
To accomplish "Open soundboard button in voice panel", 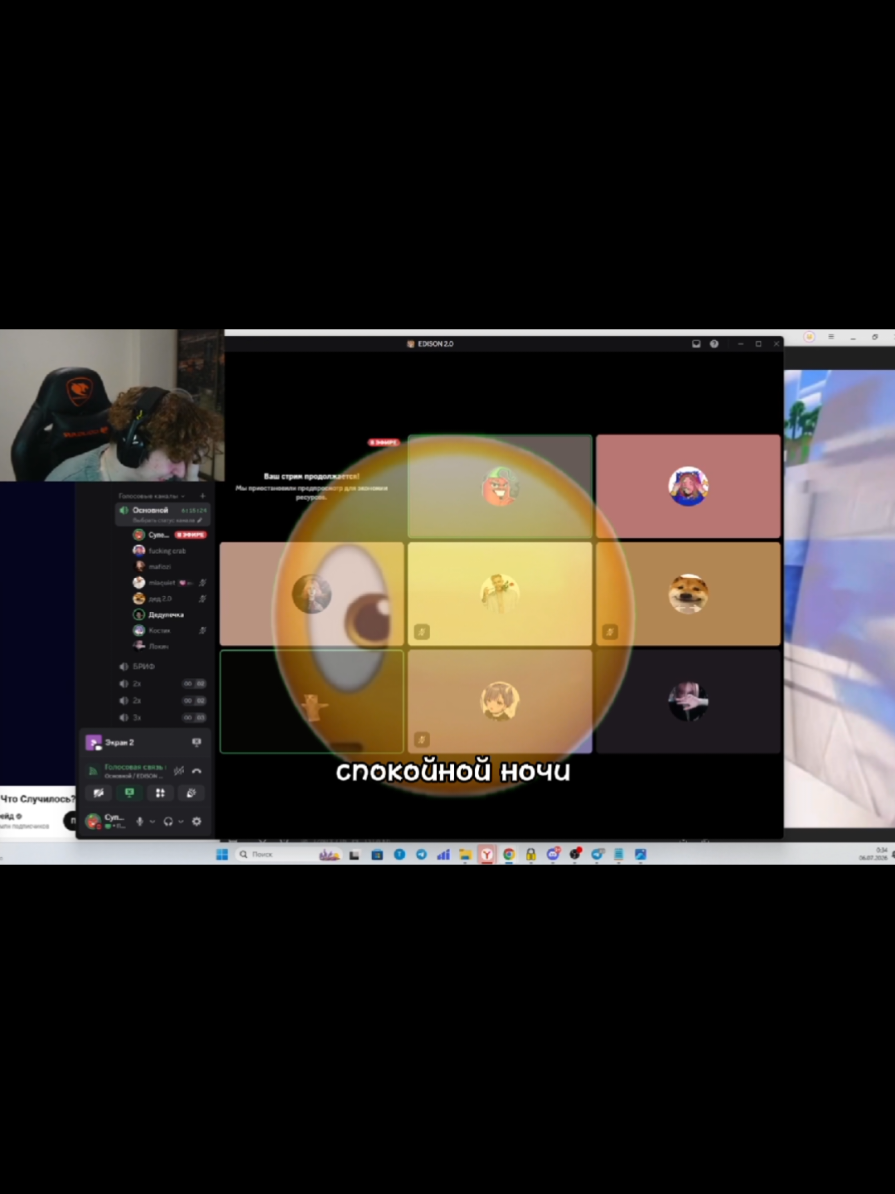I will pos(191,793).
